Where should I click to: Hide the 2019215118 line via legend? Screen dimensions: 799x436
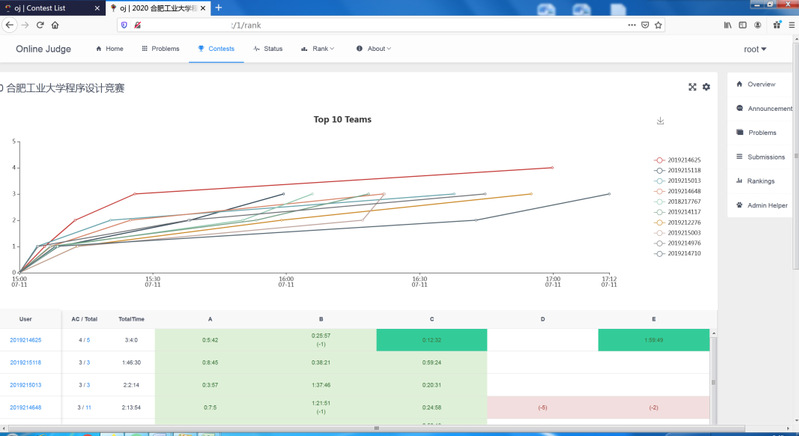tap(684, 171)
